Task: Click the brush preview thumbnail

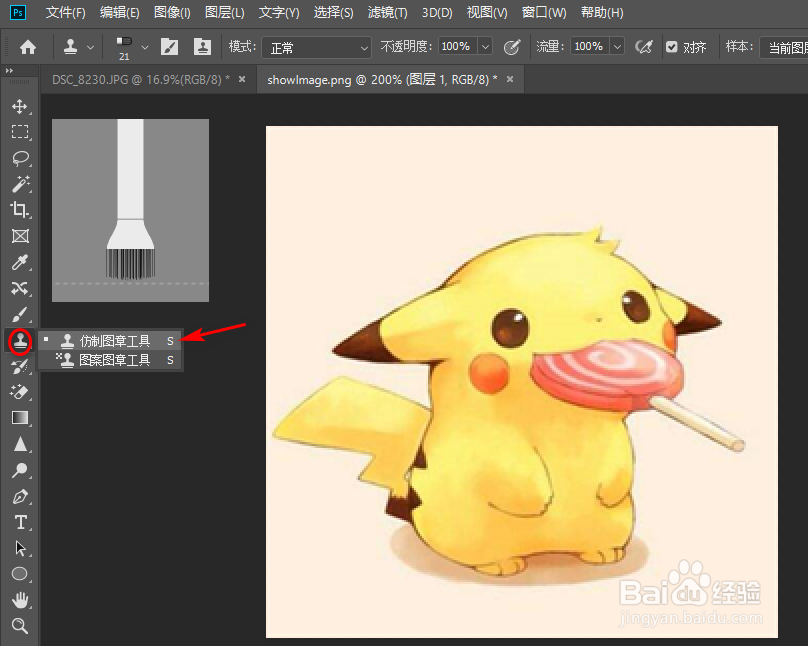Action: [x=130, y=210]
